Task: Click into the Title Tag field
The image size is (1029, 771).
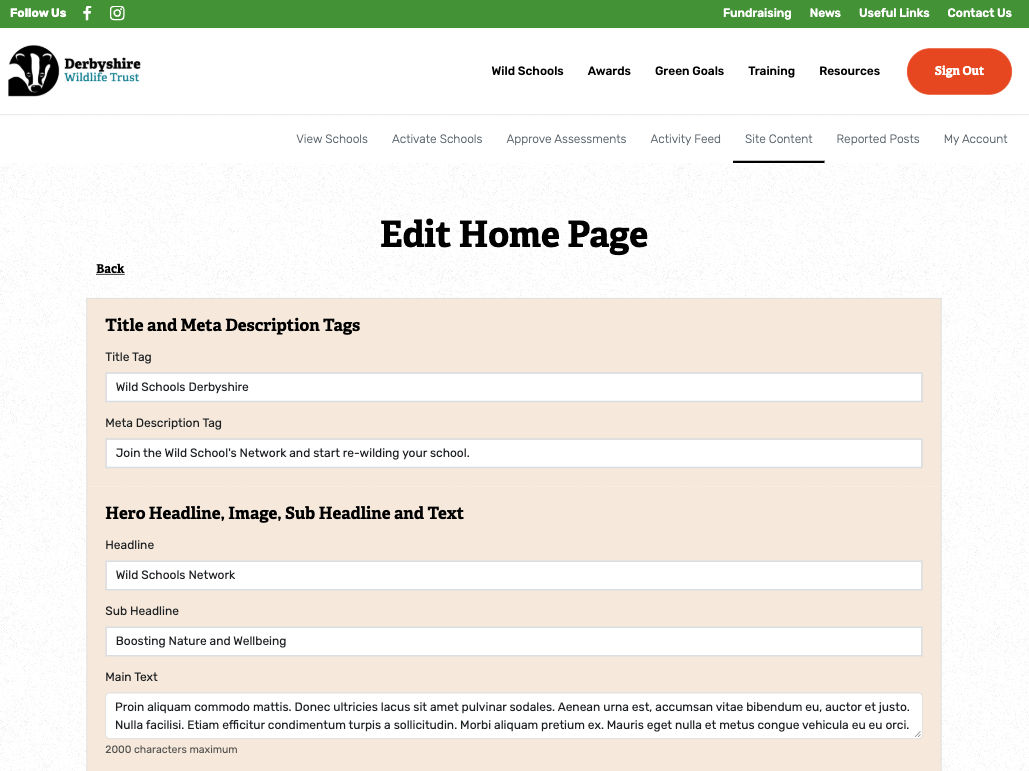Action: tap(514, 387)
